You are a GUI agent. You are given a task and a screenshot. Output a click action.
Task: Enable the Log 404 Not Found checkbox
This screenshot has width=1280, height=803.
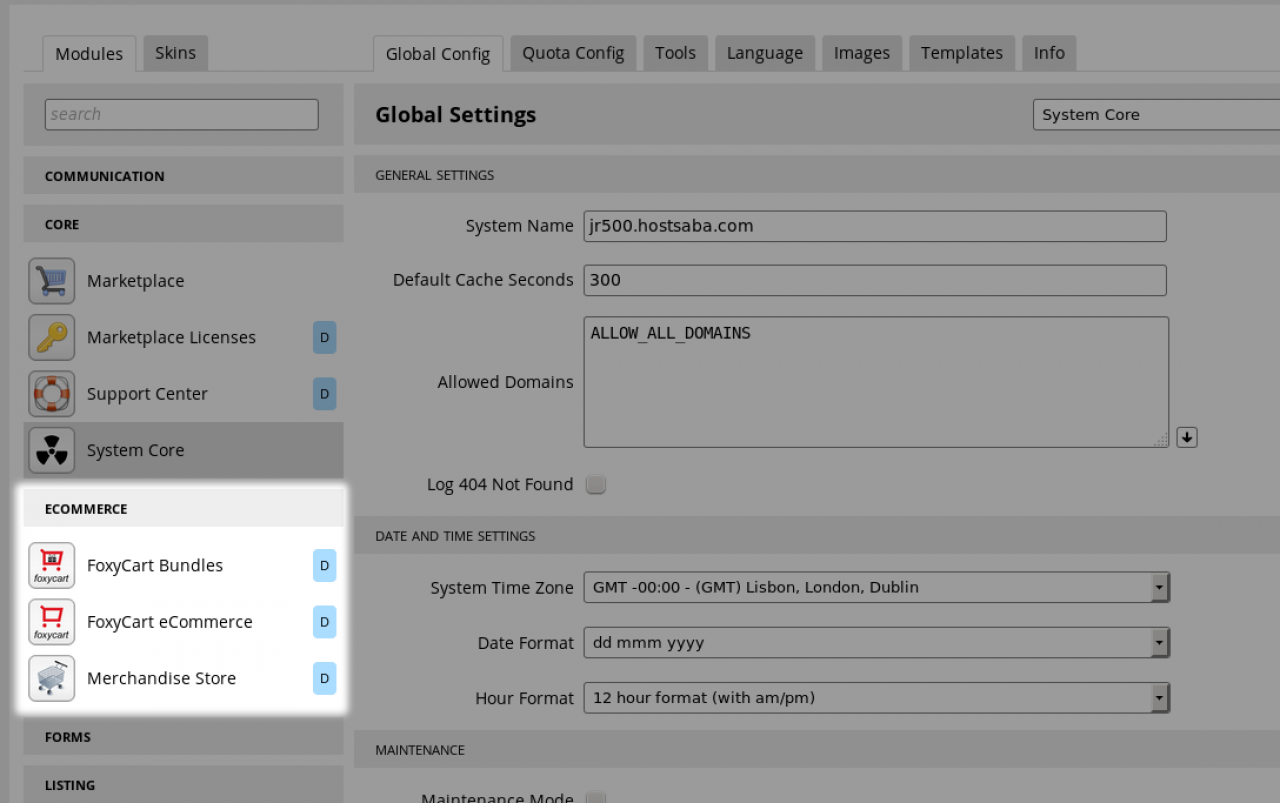(596, 485)
